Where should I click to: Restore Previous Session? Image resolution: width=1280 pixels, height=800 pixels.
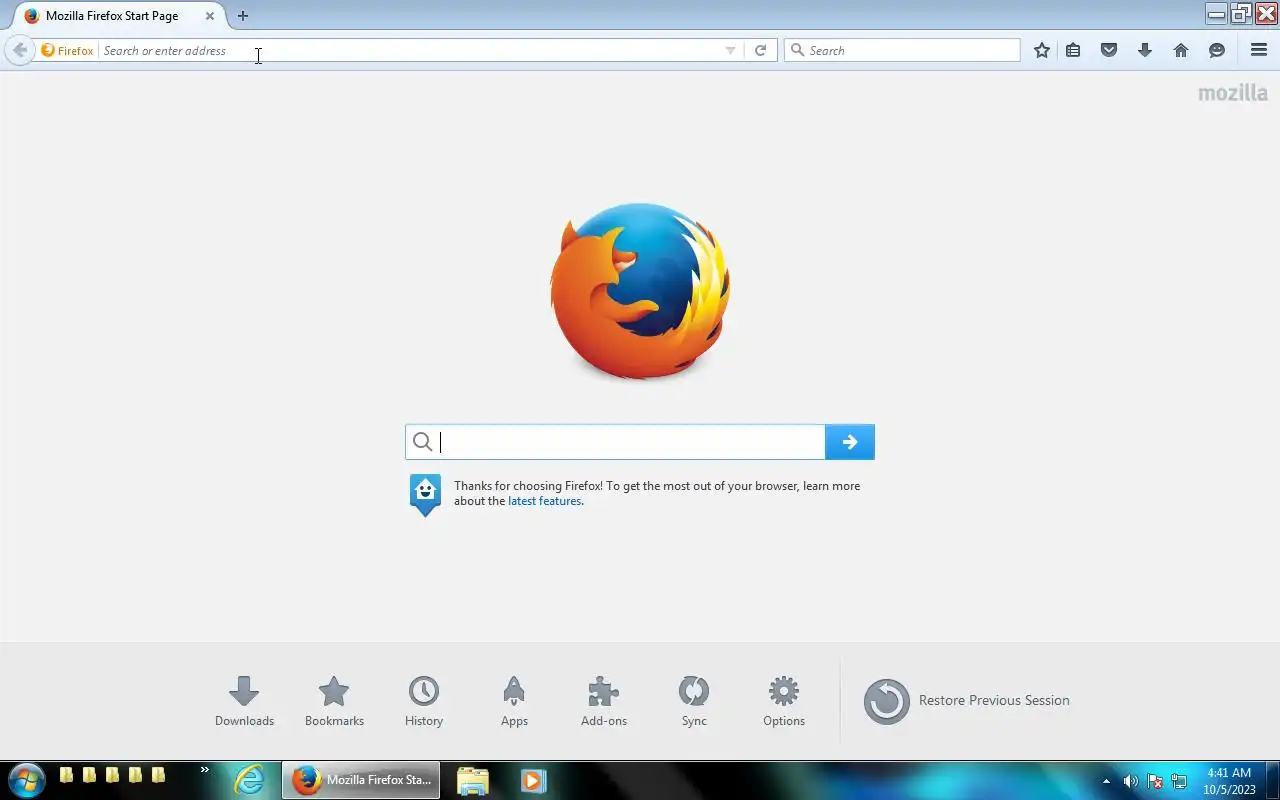tap(967, 701)
